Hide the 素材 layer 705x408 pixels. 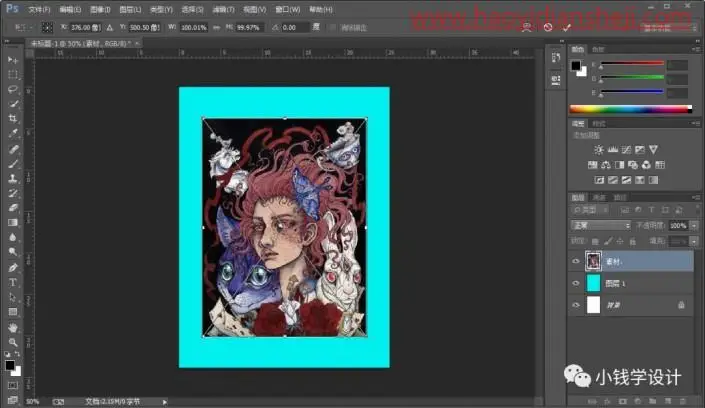576,261
